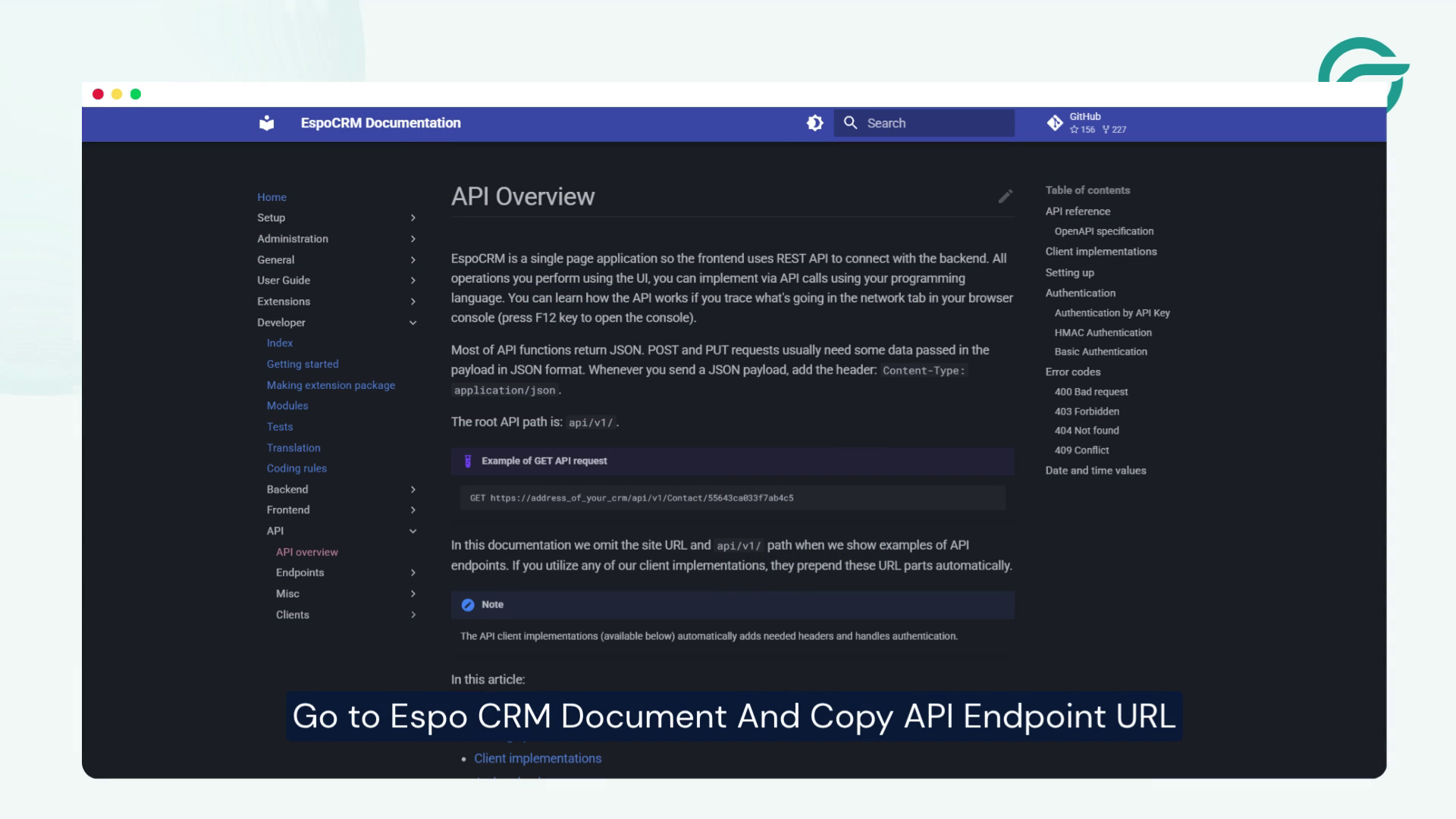Open the Modules page

(287, 406)
